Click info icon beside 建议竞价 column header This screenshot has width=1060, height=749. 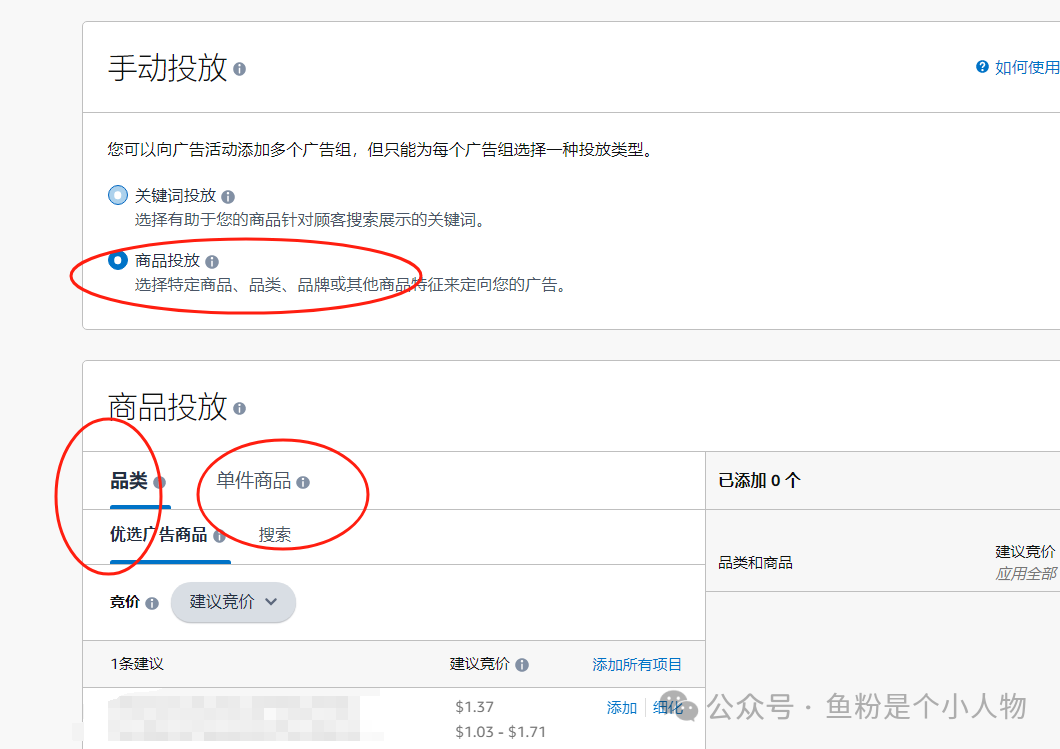tap(522, 665)
